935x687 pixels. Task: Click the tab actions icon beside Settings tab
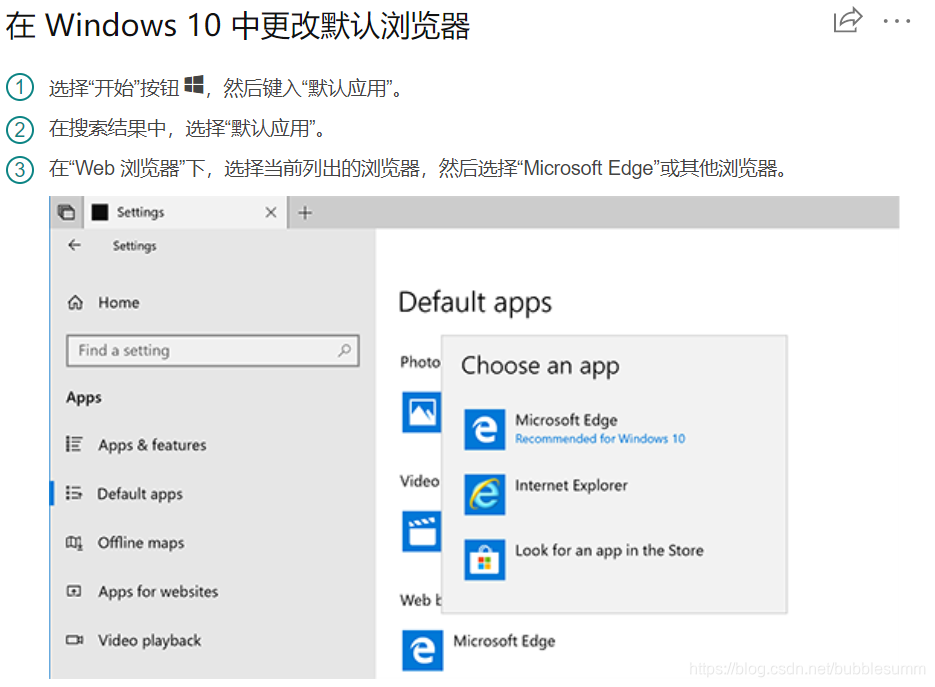click(66, 212)
